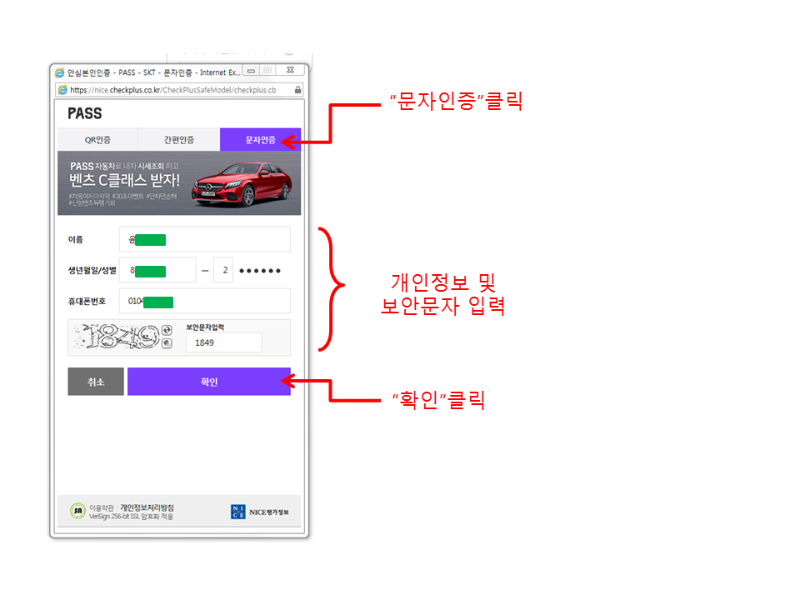The width and height of the screenshot is (800, 600).
Task: Click the page favicon in address bar
Action: [63, 90]
